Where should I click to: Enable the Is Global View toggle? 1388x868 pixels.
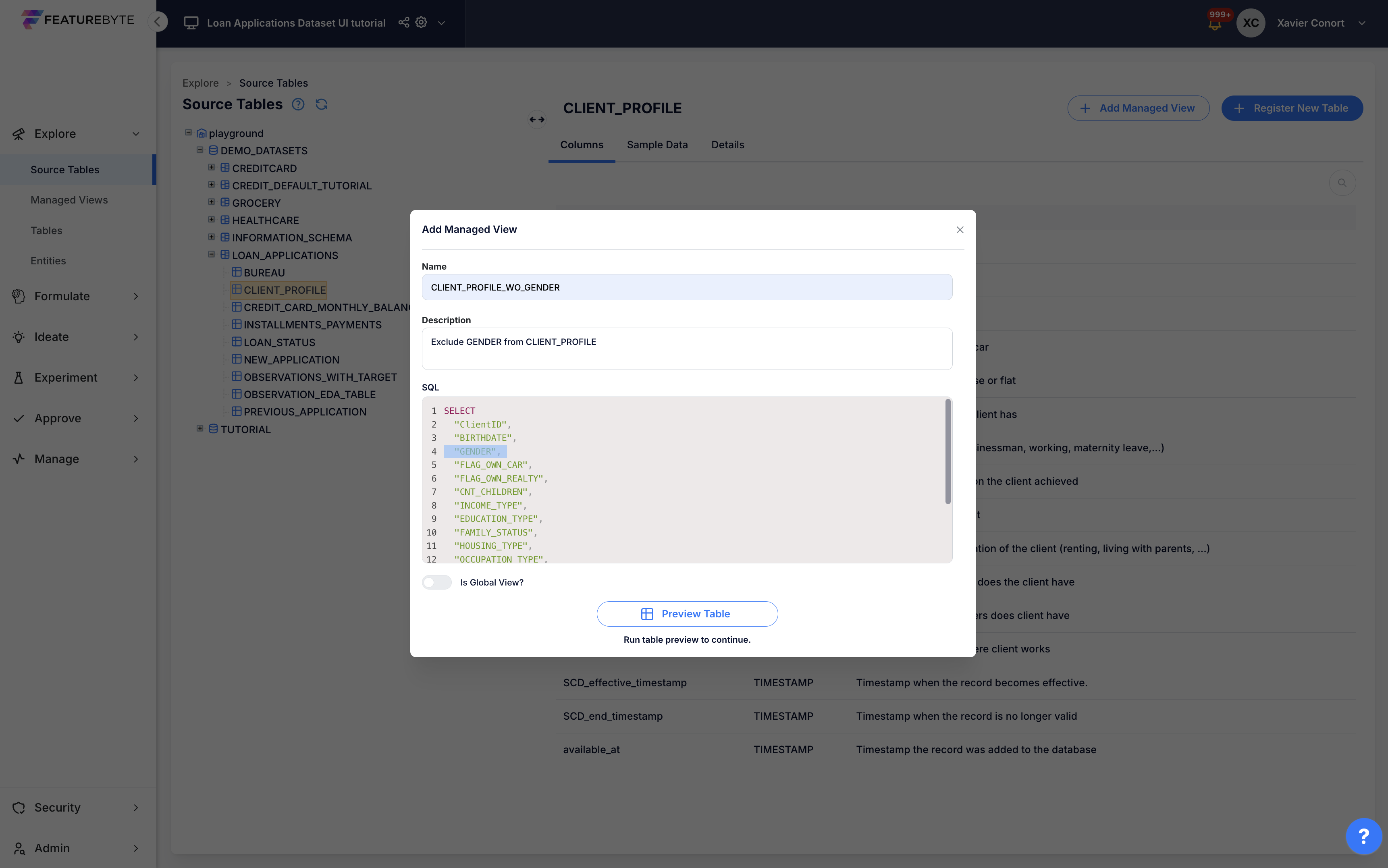point(436,582)
